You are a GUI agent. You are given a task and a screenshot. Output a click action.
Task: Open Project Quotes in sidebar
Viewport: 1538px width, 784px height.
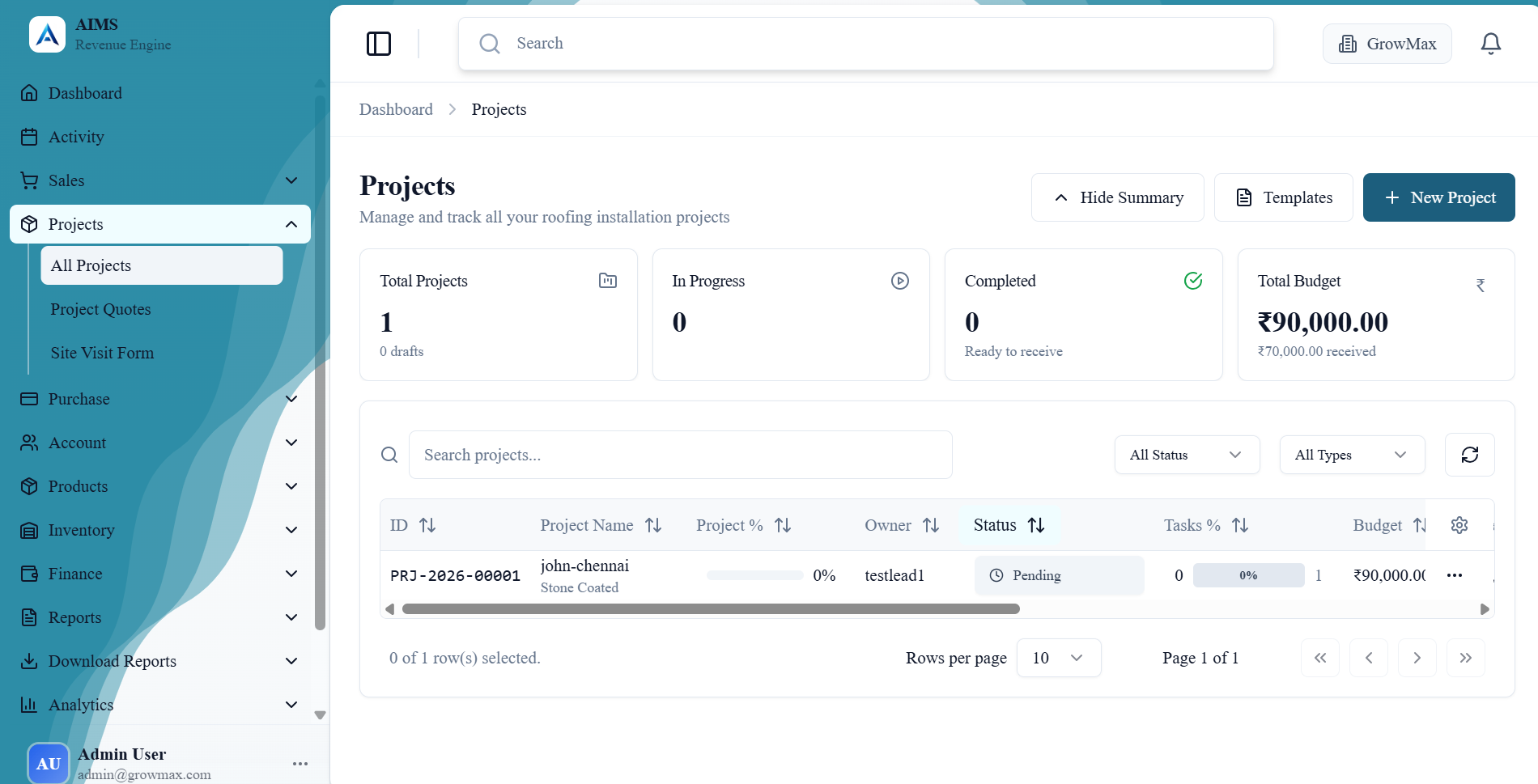[100, 309]
